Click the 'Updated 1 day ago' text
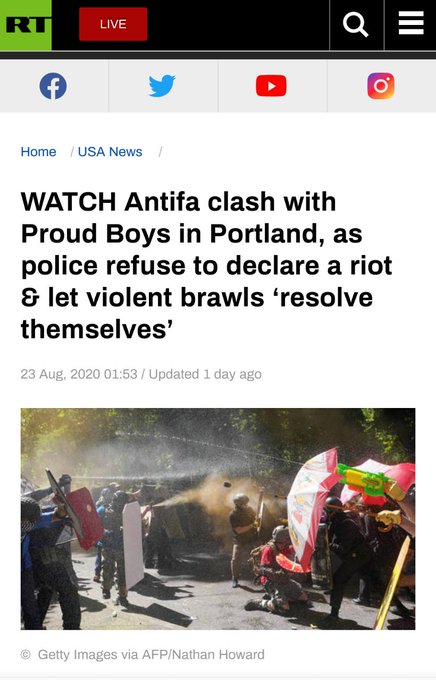436x680 pixels. 205,374
